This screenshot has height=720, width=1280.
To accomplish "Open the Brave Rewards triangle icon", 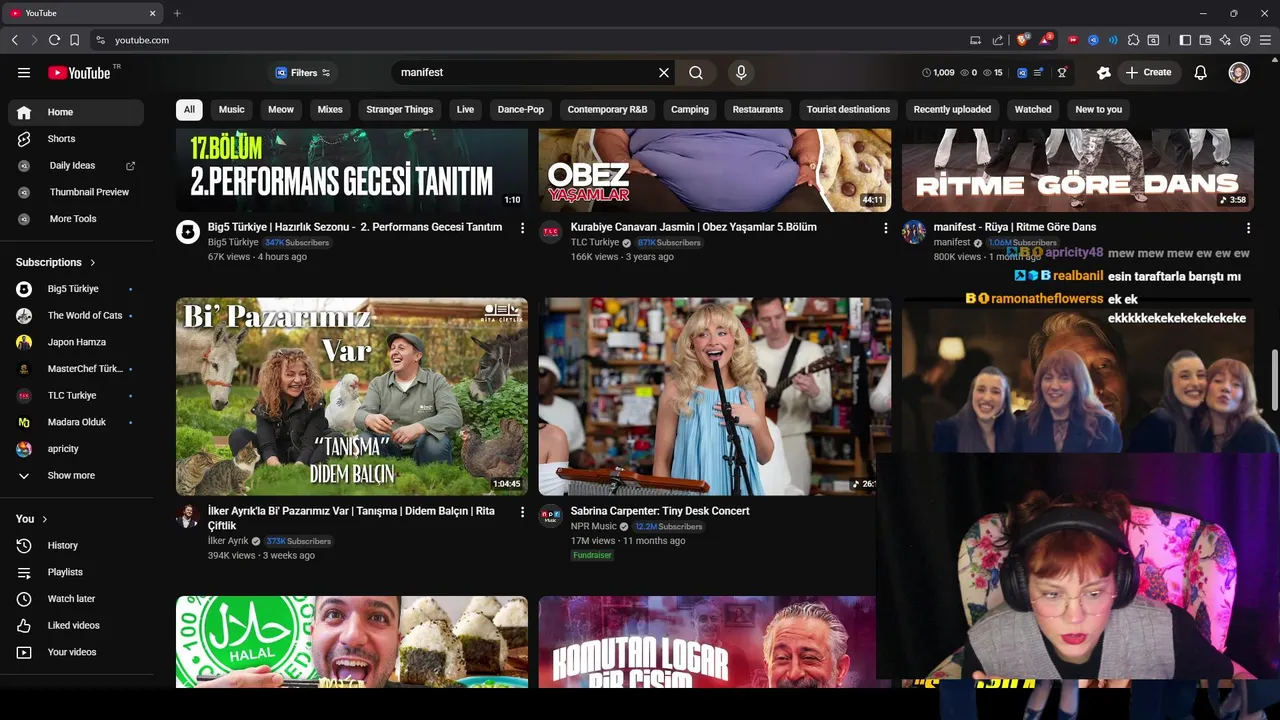I will pos(1046,40).
